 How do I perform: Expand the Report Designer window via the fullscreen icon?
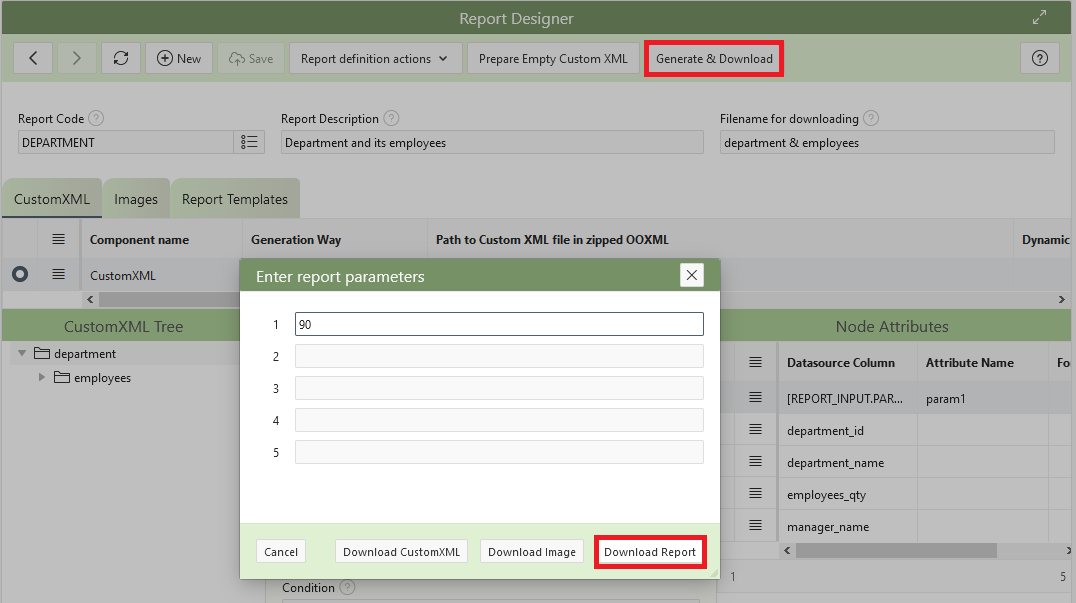point(1038,17)
